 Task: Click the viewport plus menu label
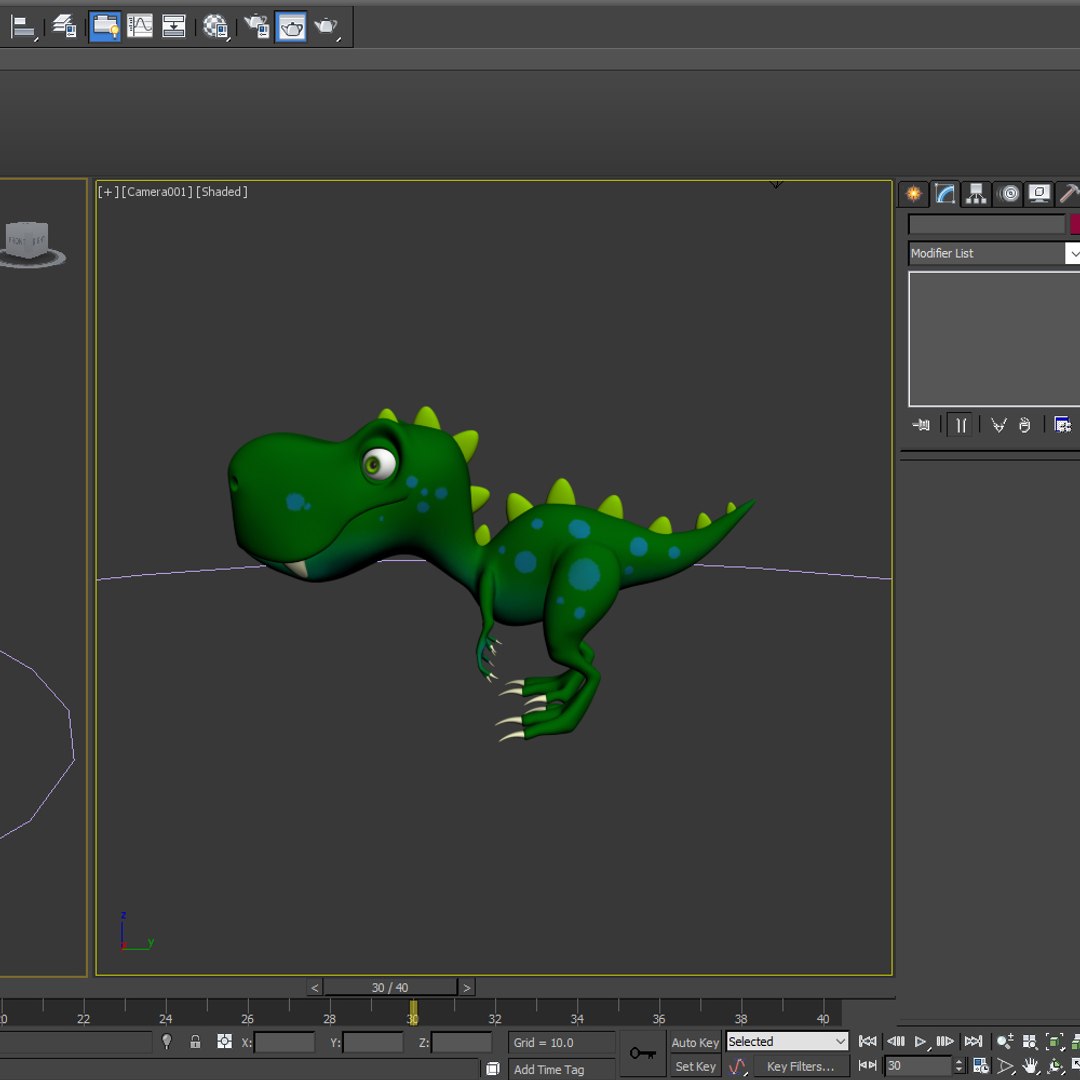108,191
